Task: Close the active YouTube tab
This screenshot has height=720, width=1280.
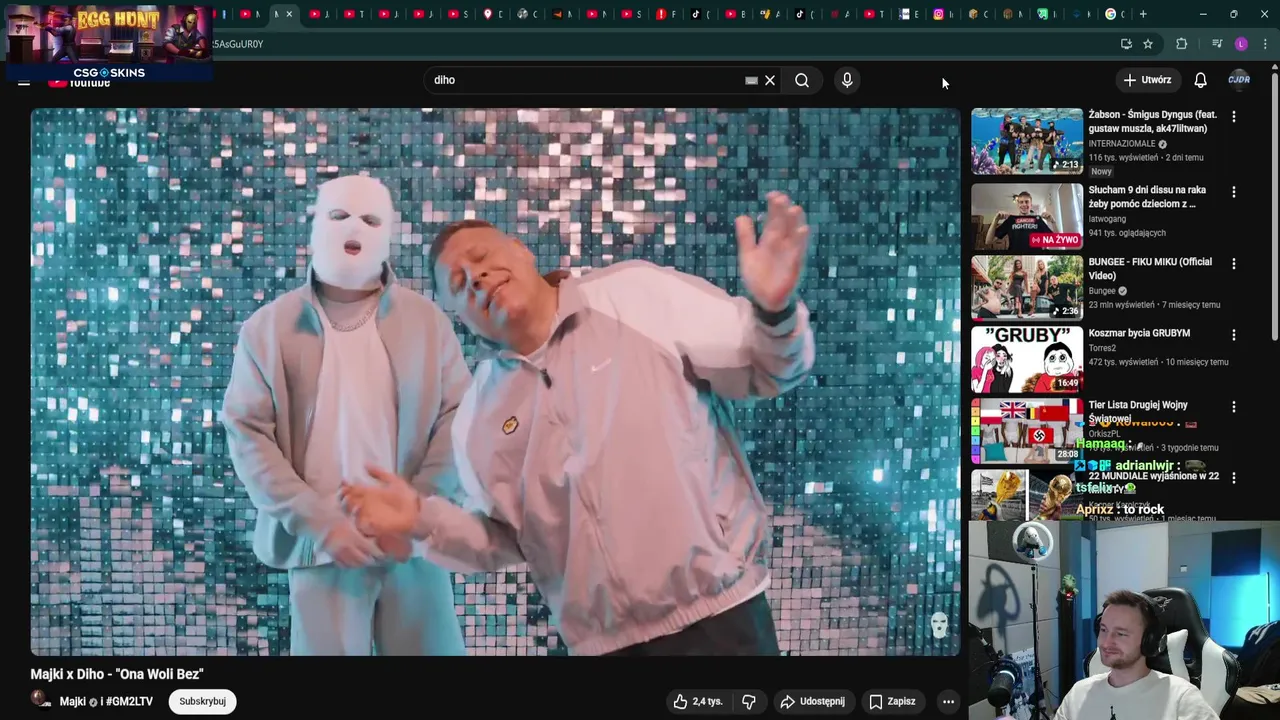Action: (x=290, y=14)
